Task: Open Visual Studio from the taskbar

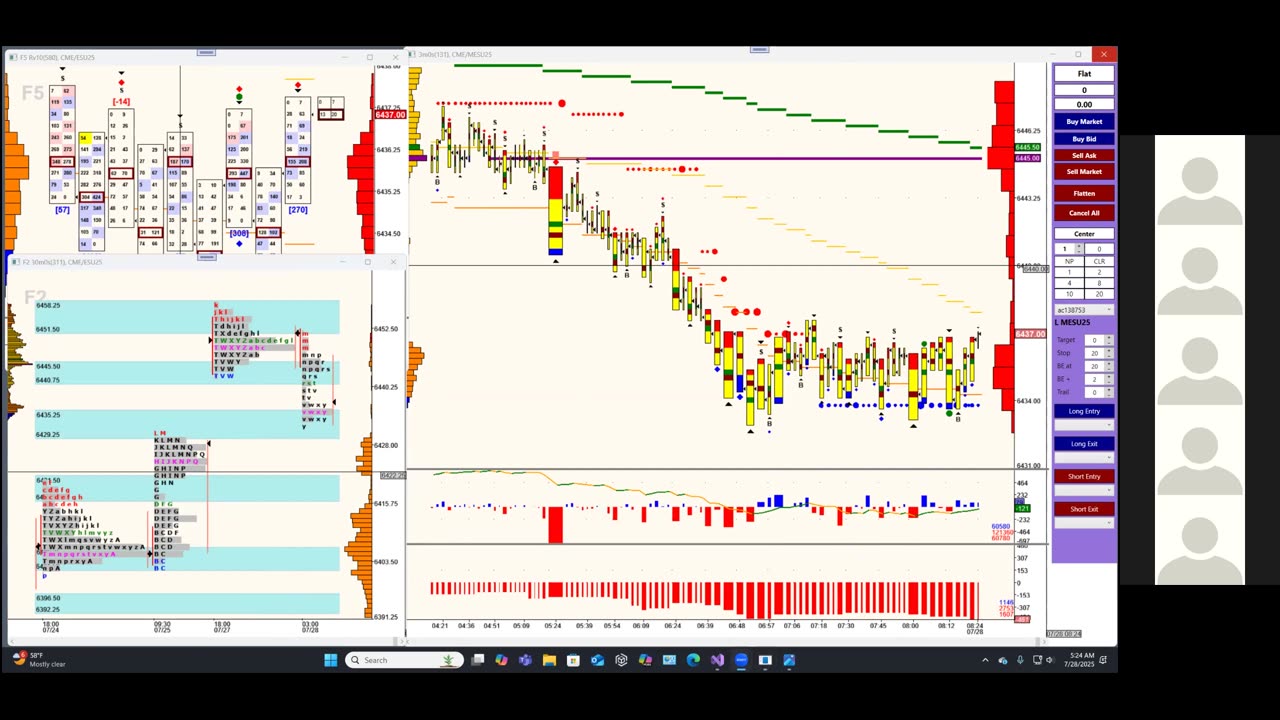Action: 717,660
